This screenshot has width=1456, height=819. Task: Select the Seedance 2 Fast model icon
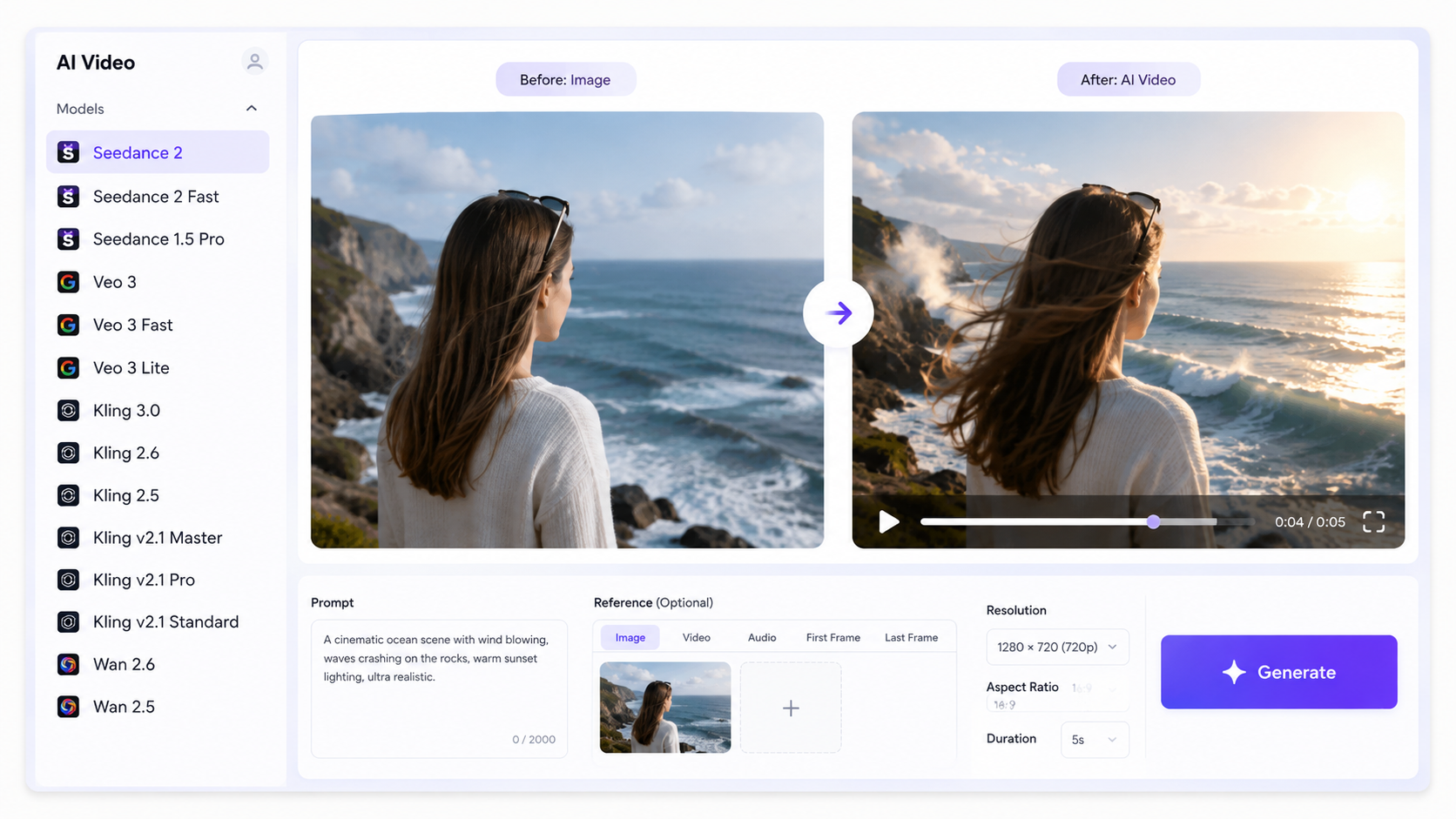(x=68, y=197)
